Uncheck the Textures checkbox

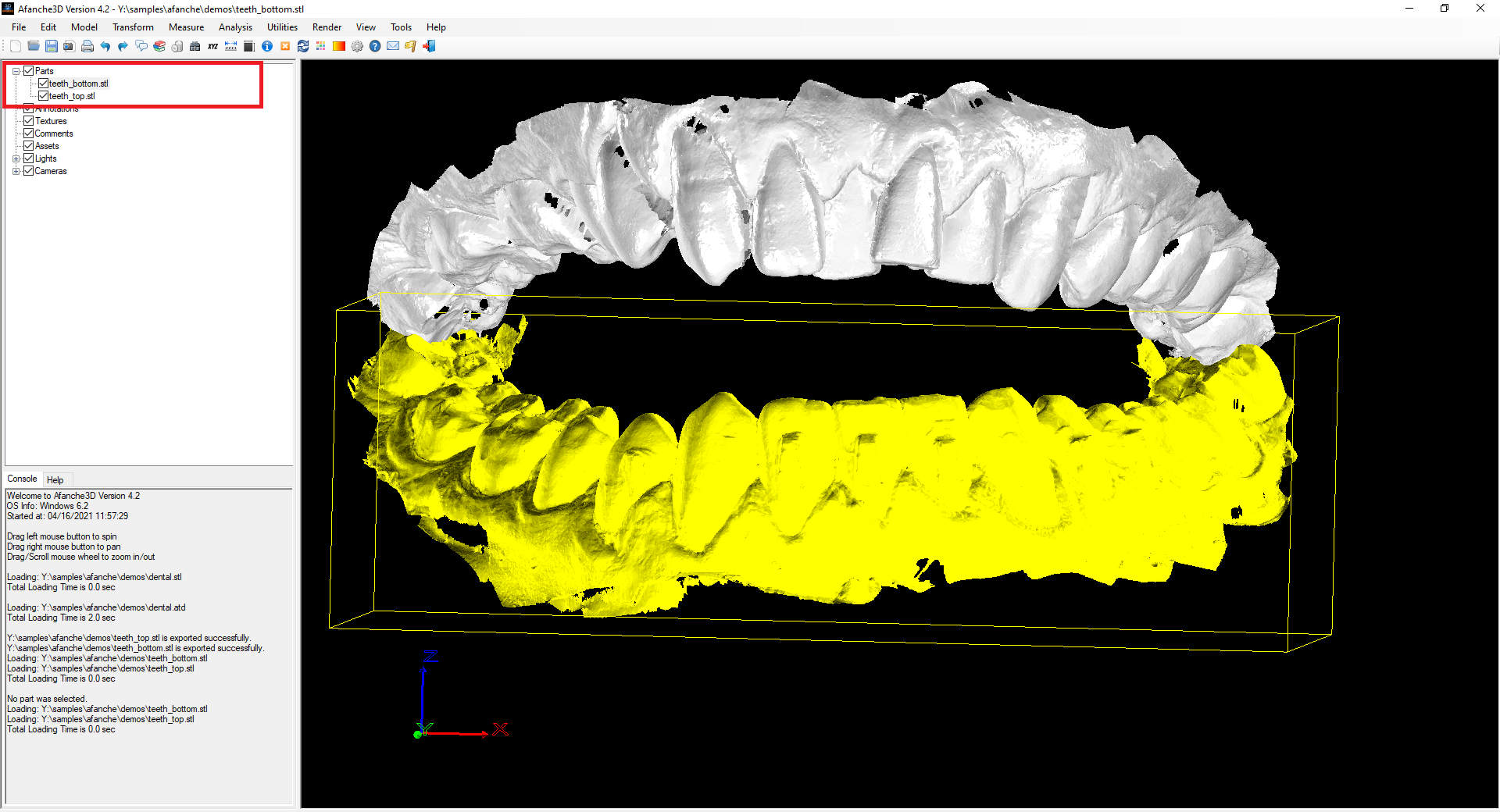29,121
